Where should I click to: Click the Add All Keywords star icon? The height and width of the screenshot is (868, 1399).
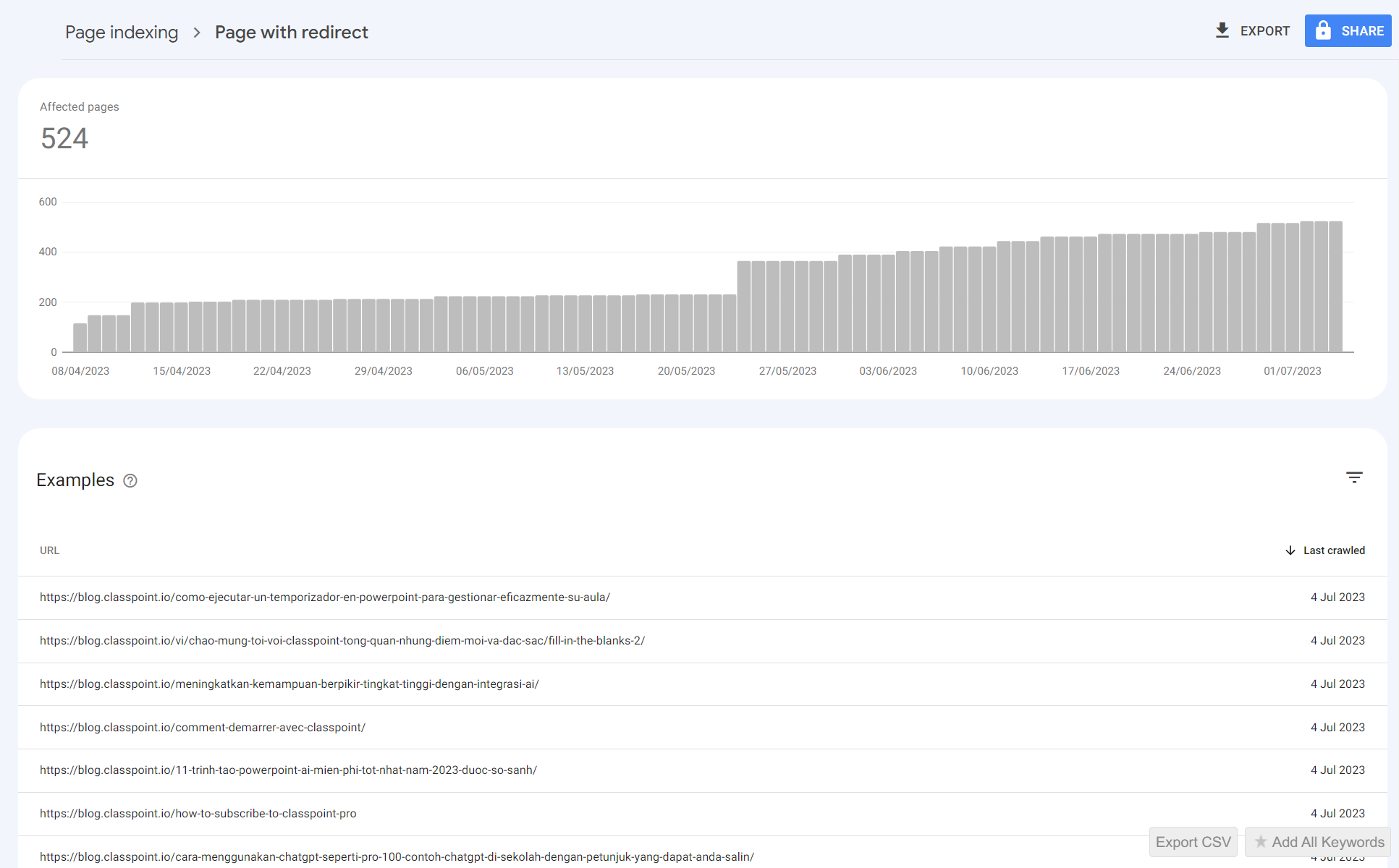click(1261, 841)
